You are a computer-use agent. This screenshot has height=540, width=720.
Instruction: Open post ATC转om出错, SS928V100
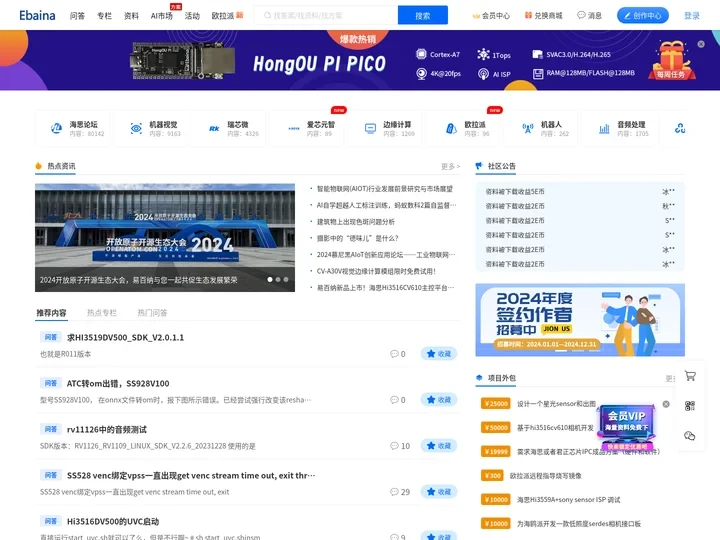click(x=118, y=383)
